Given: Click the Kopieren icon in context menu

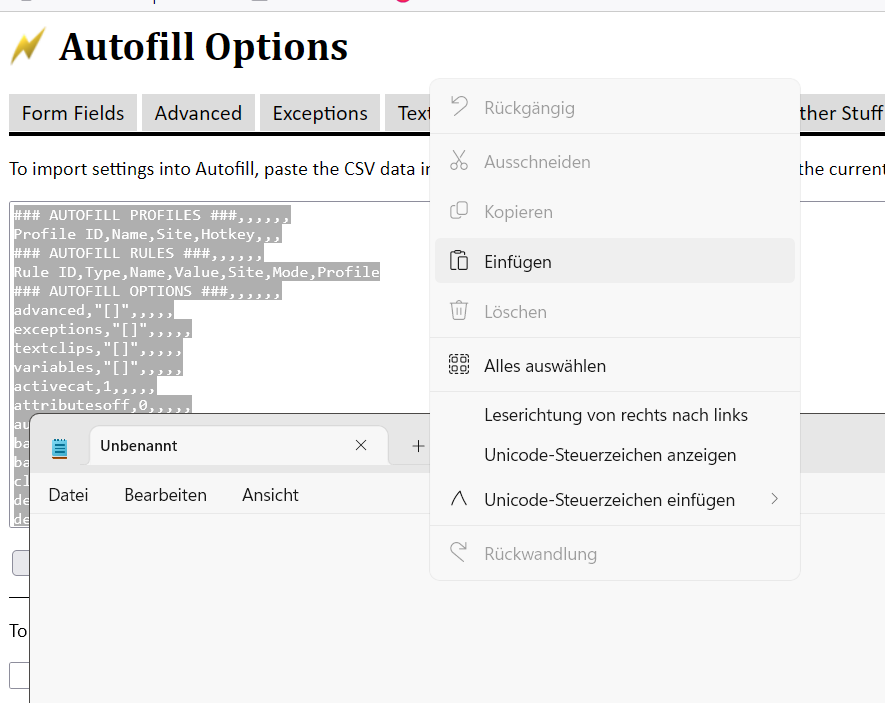Looking at the screenshot, I should click(459, 211).
